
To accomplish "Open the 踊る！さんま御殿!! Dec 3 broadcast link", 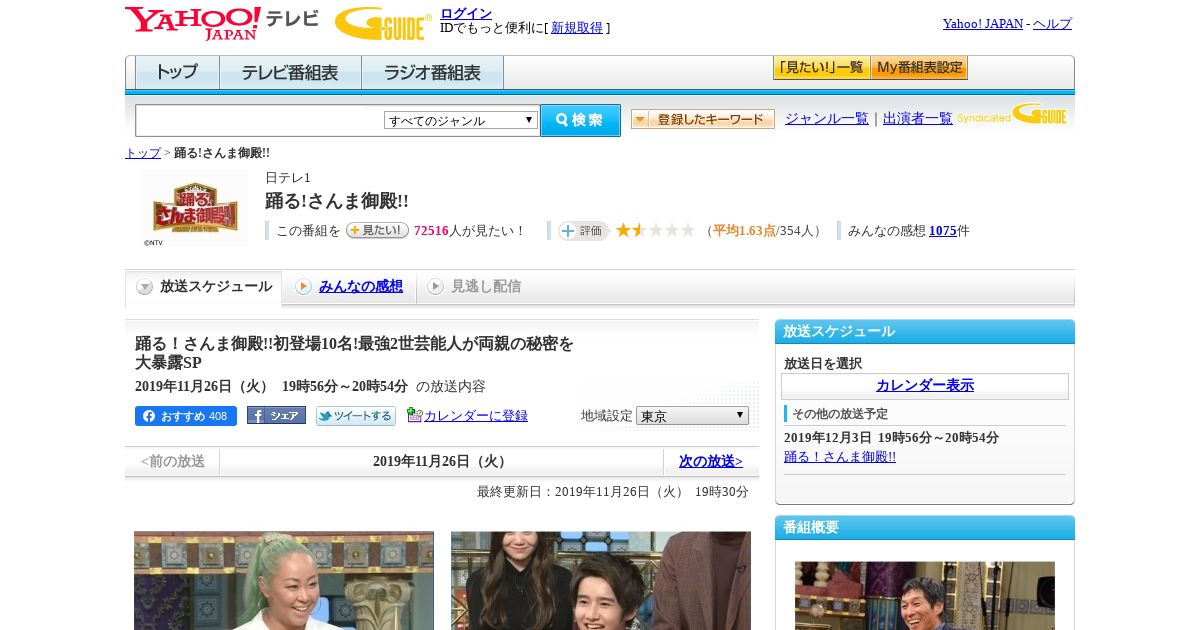I will point(840,457).
